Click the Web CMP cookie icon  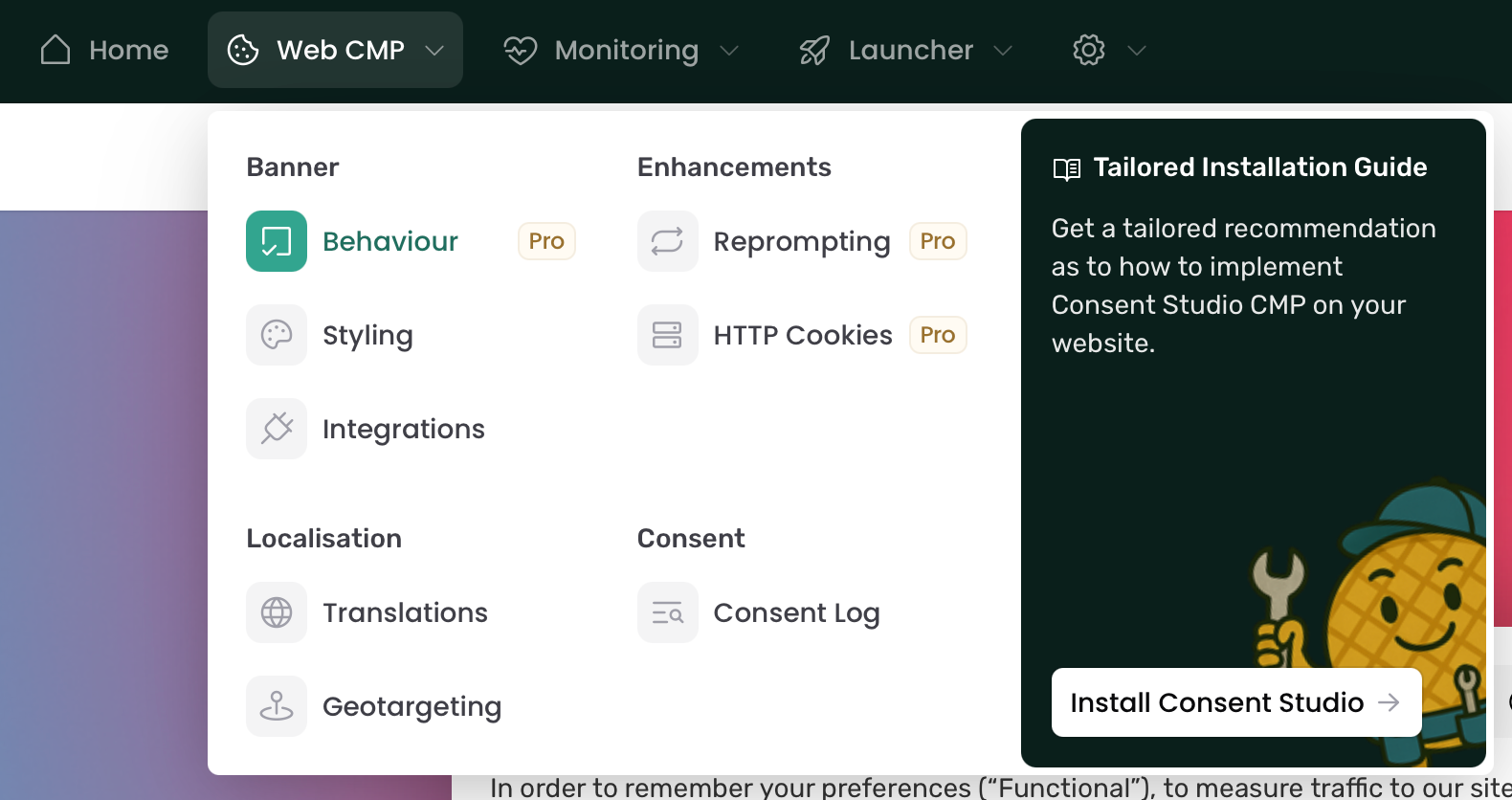click(243, 50)
